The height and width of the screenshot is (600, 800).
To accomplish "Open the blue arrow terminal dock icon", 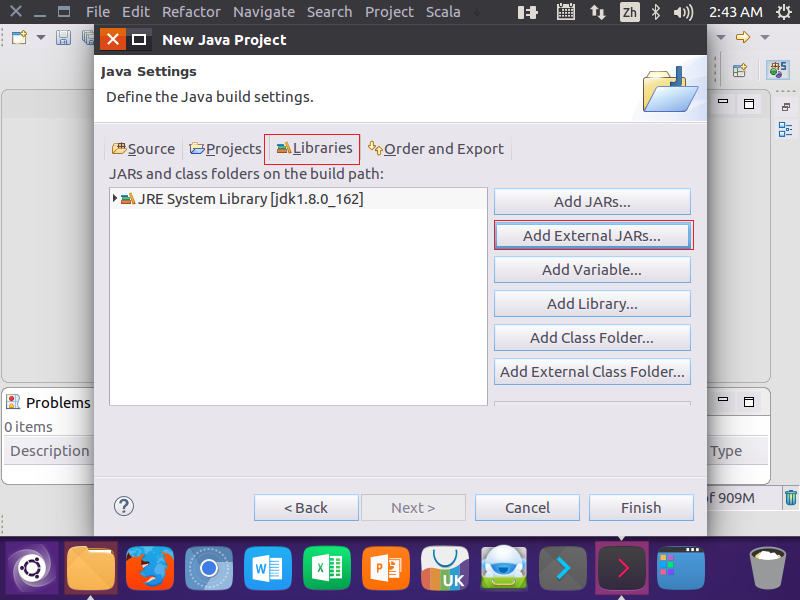I will (563, 568).
